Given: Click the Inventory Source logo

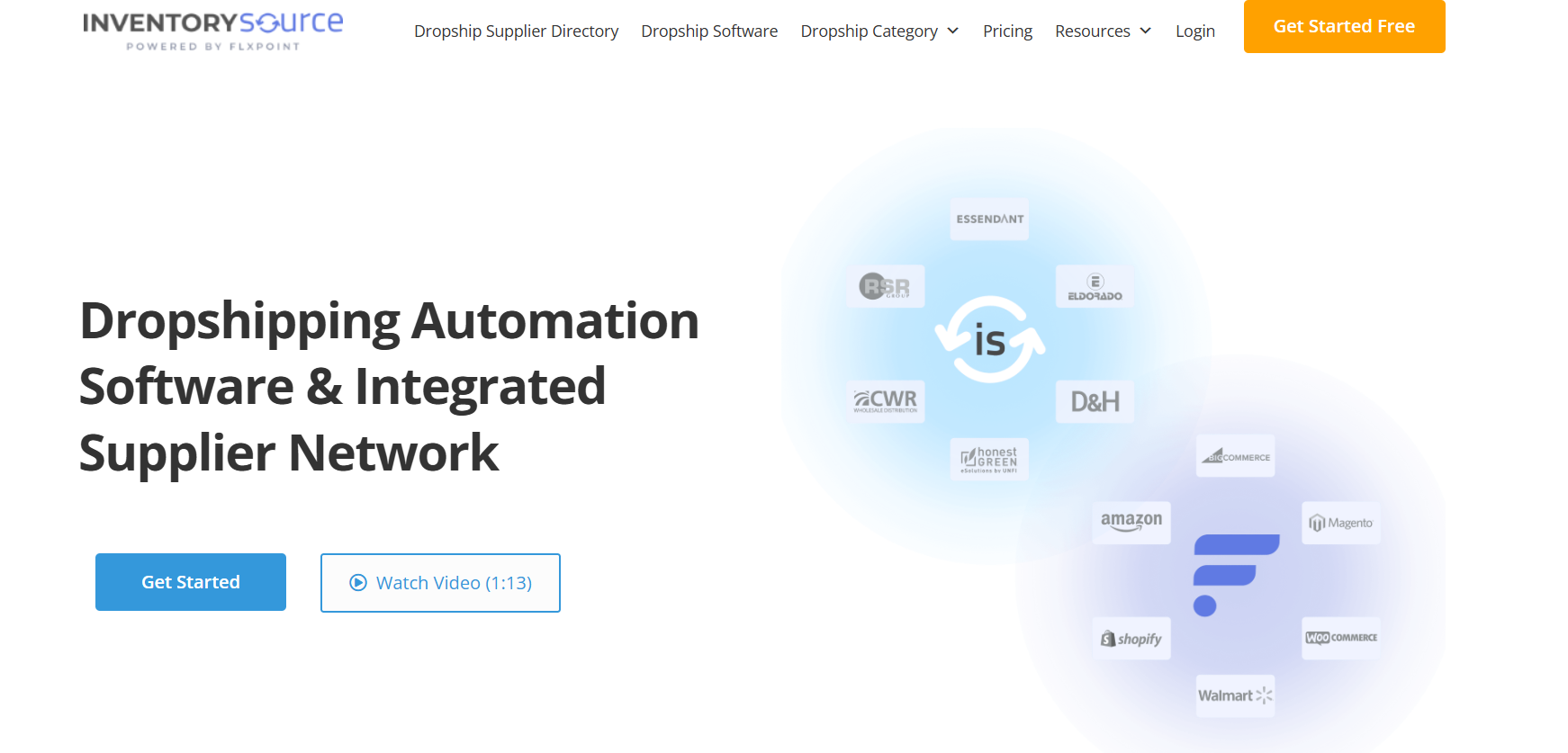Looking at the screenshot, I should click(x=212, y=30).
